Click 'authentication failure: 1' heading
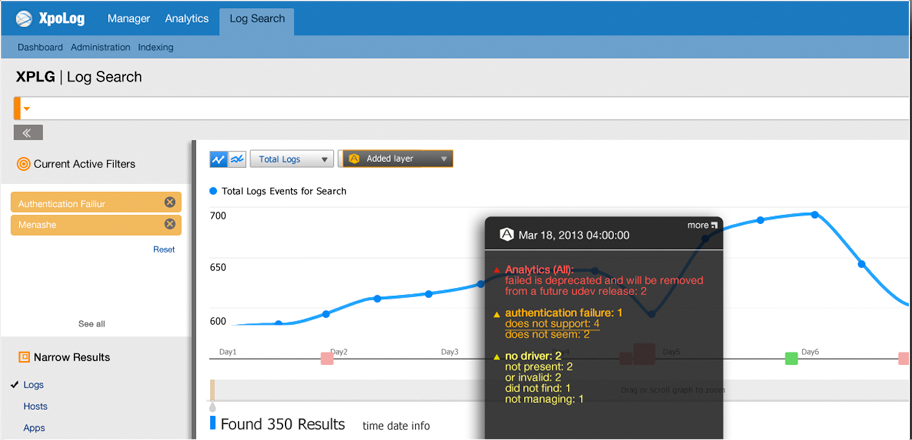 coord(564,313)
